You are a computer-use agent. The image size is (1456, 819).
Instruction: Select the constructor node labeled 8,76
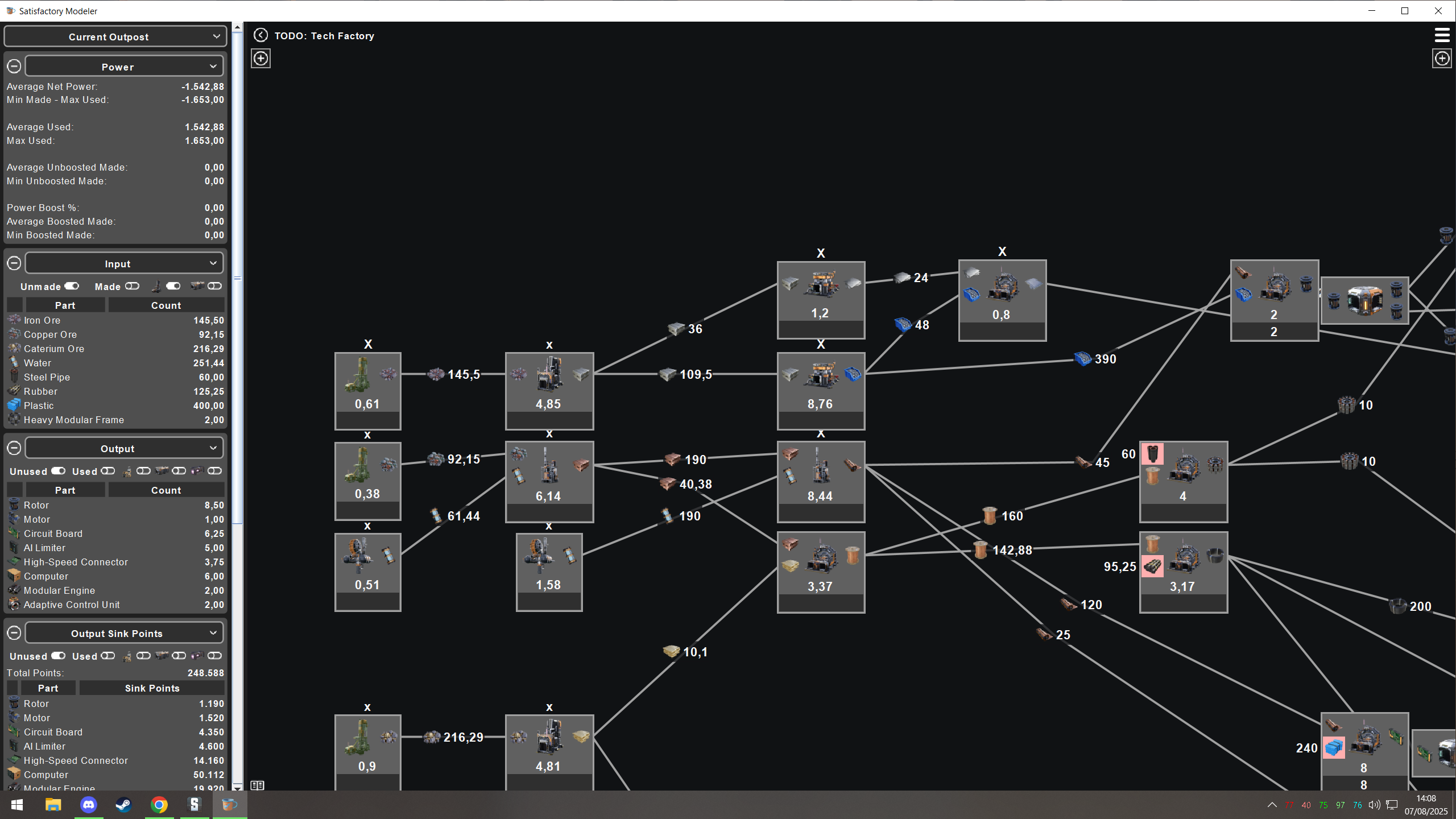[x=821, y=391]
